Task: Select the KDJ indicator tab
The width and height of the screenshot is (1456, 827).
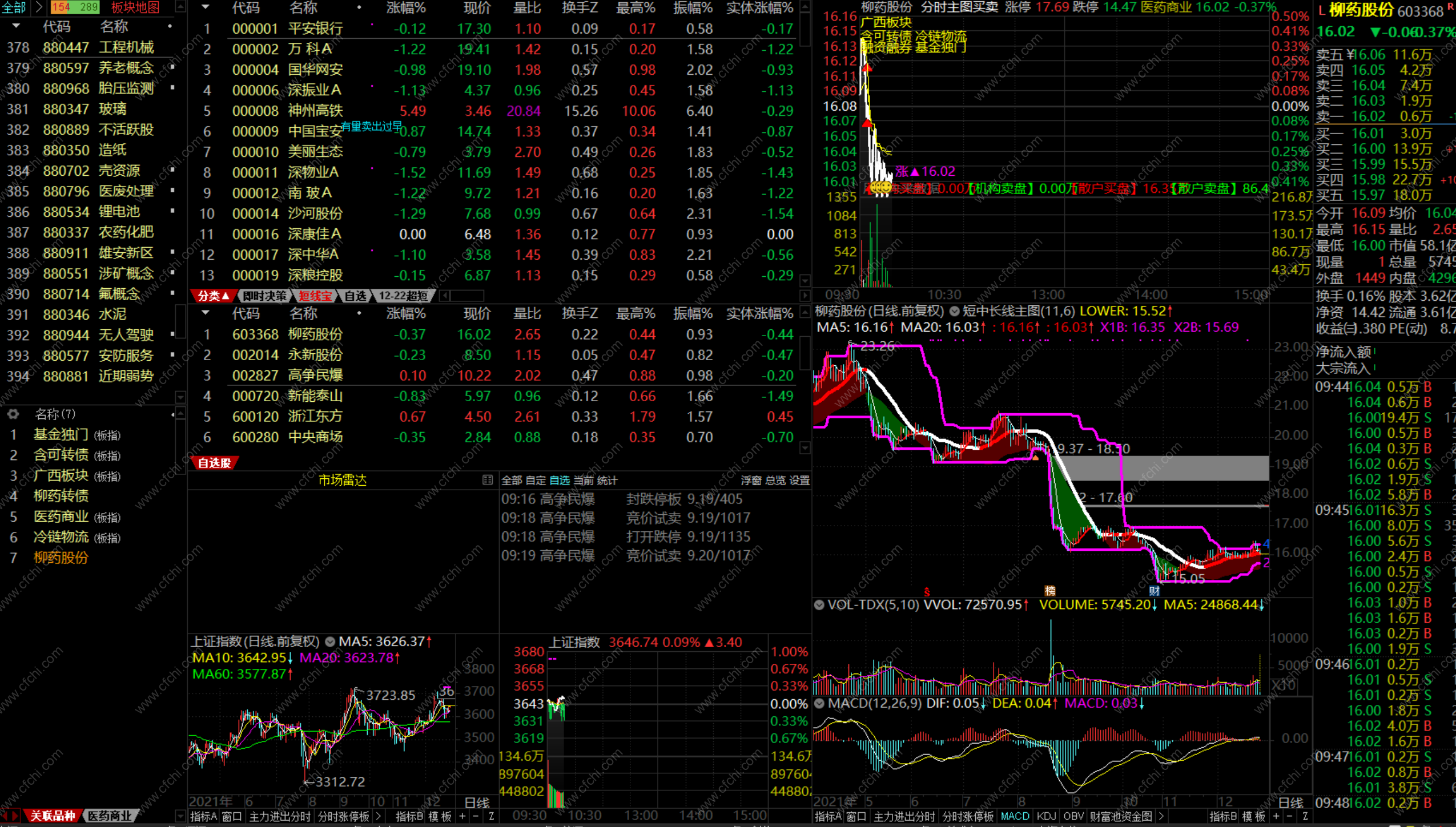Action: point(1046,817)
